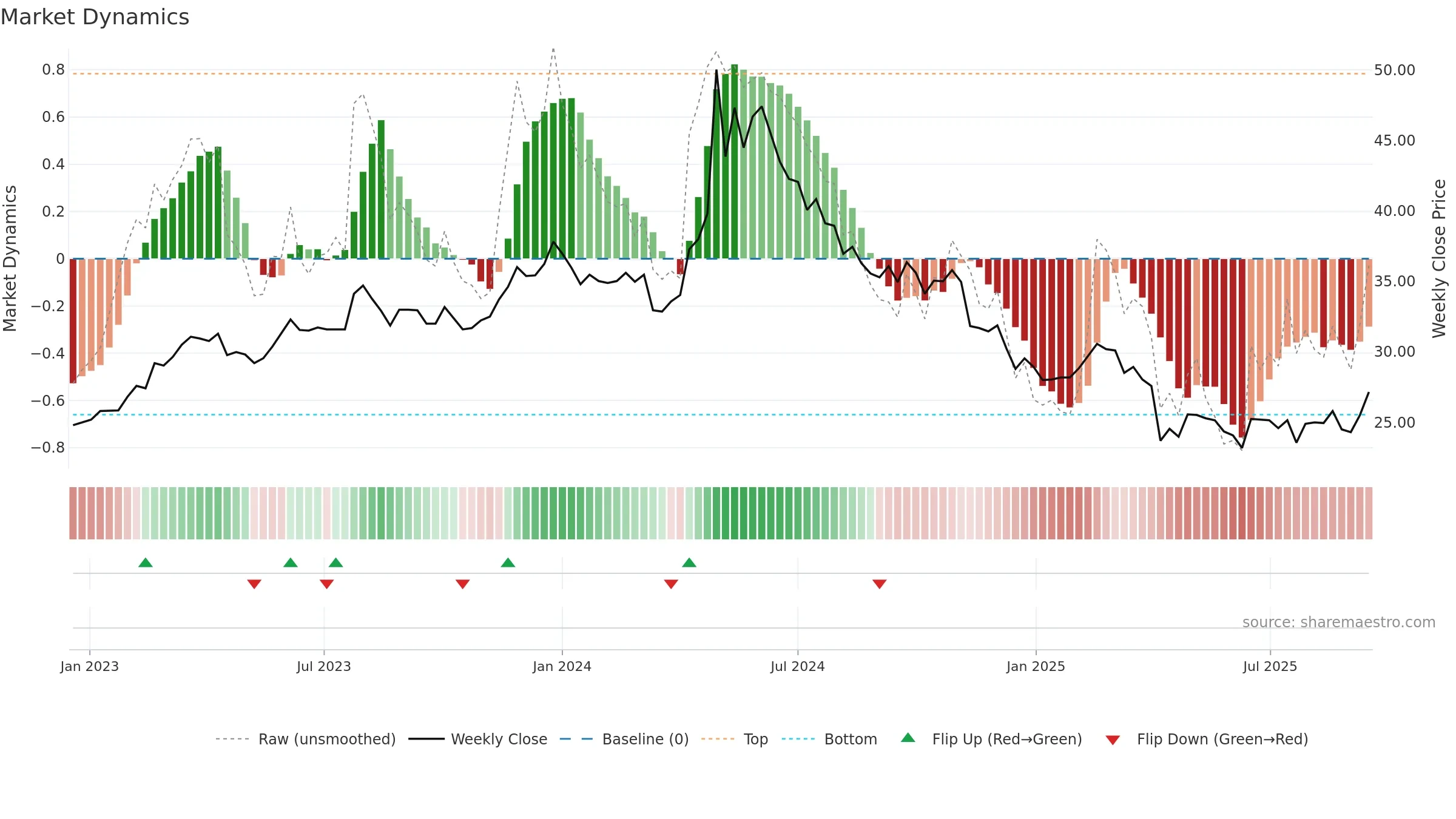Viewport: 1456px width, 819px height.
Task: Click the 25.00 right axis price label
Action: [1395, 422]
